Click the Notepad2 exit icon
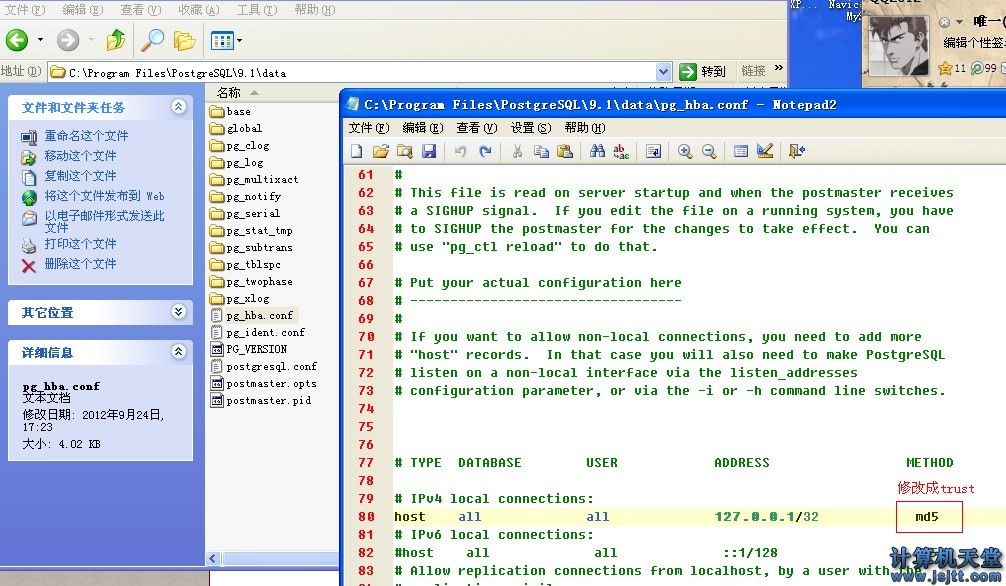1006x586 pixels. pyautogui.click(x=796, y=151)
